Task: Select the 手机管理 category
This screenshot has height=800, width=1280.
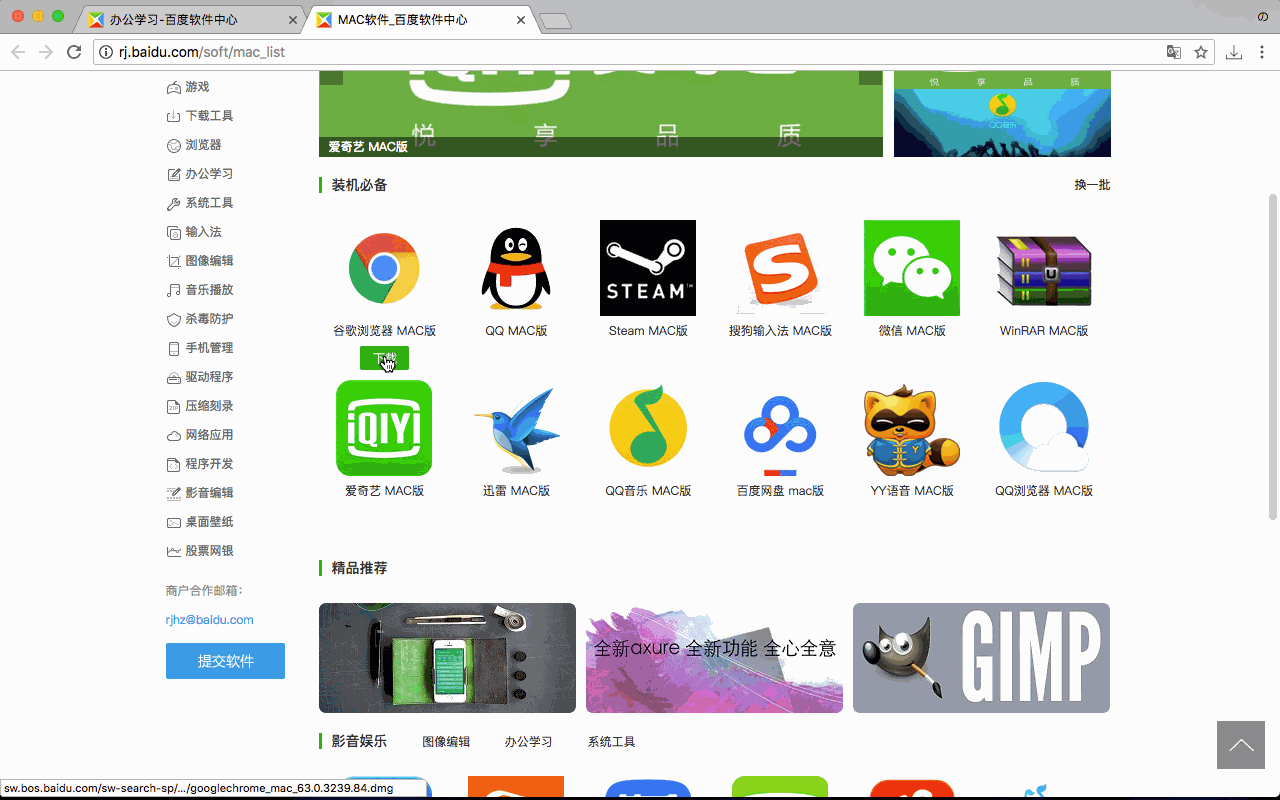Action: point(200,348)
